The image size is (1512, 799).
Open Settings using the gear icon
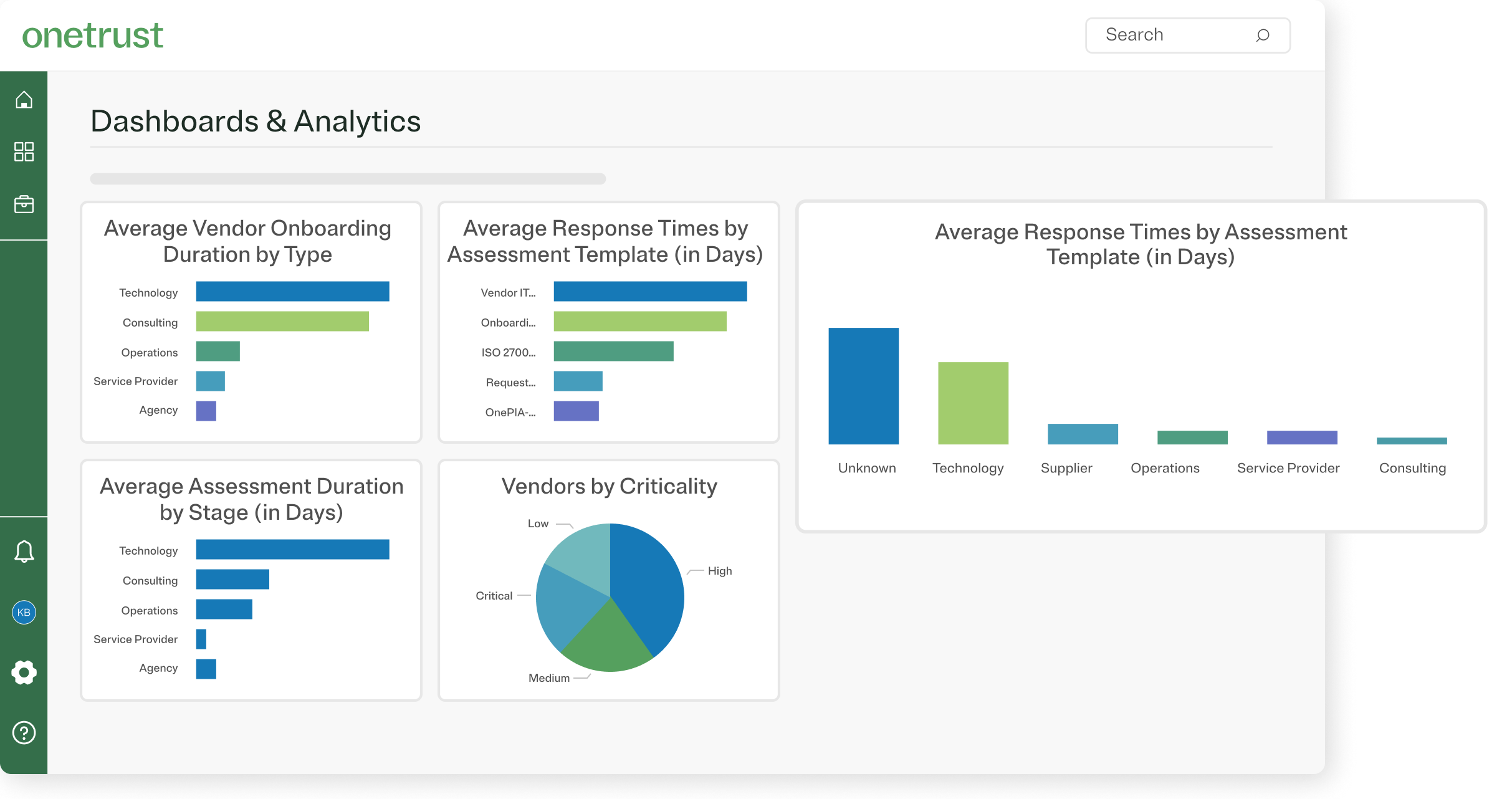(24, 672)
